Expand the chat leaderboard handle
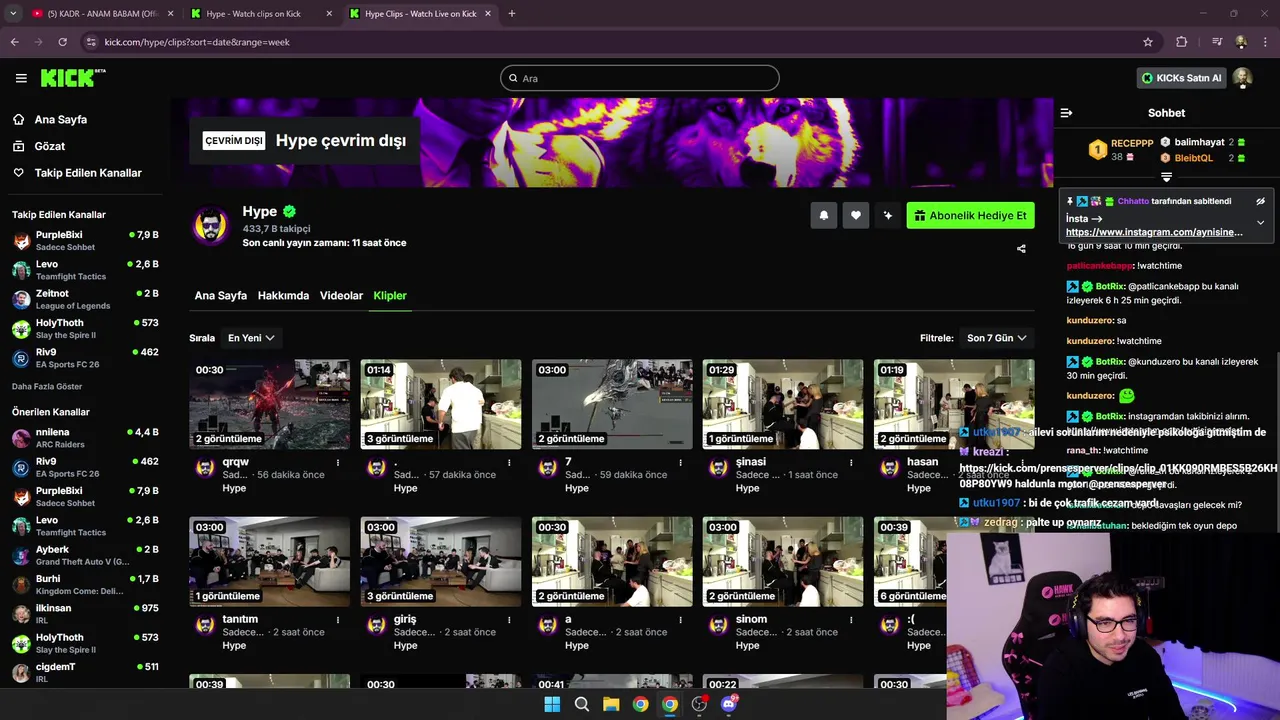1280x720 pixels. pos(1166,177)
